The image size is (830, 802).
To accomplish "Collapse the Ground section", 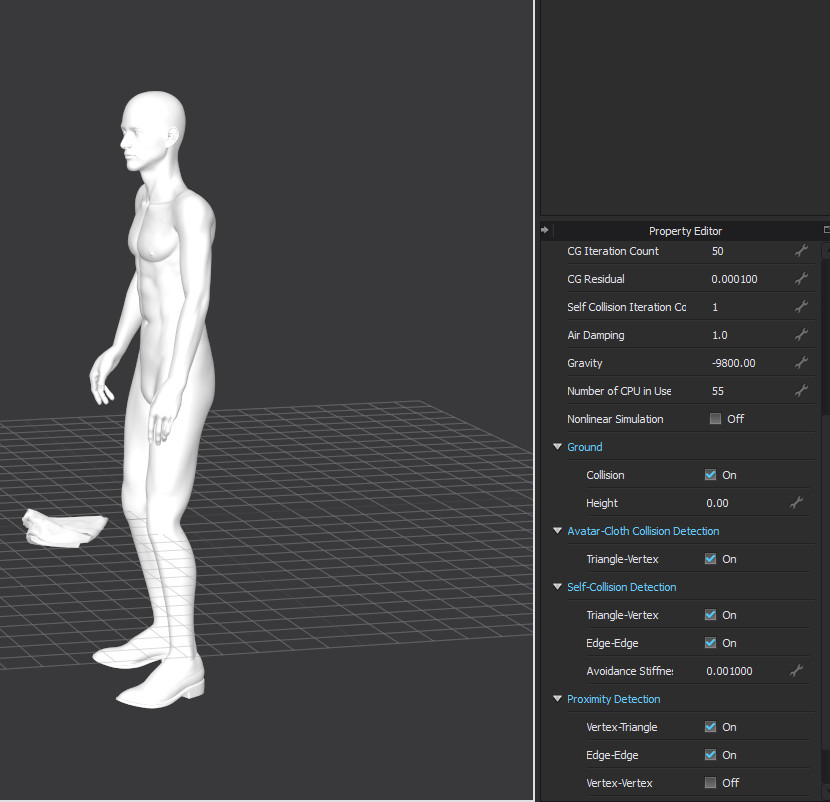I will pyautogui.click(x=558, y=447).
